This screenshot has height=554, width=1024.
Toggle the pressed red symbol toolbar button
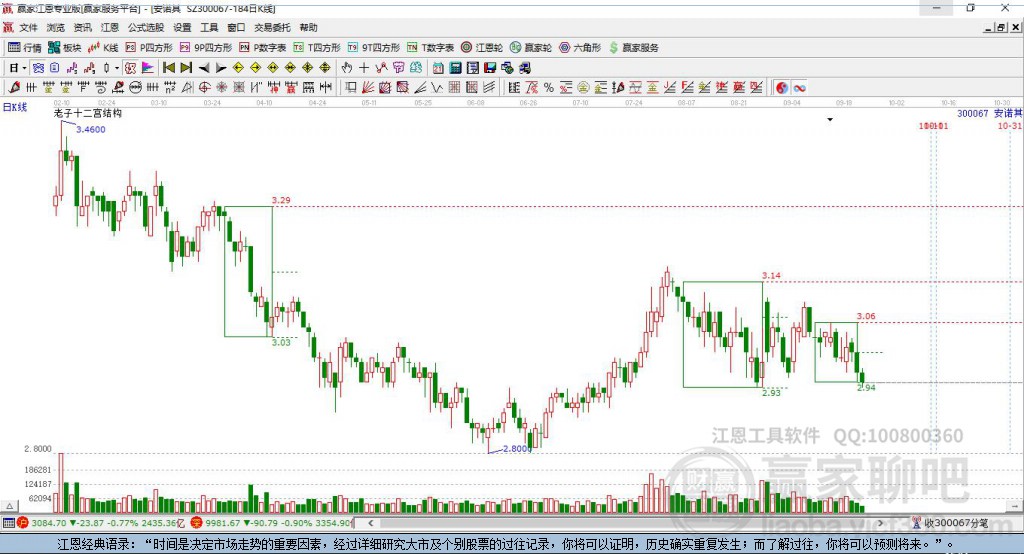pos(131,67)
